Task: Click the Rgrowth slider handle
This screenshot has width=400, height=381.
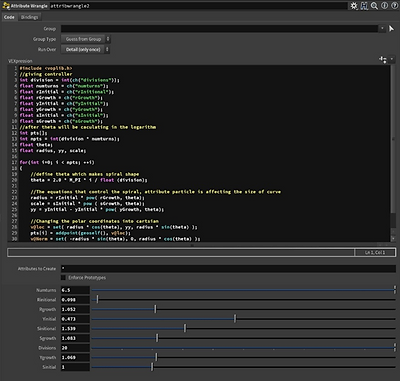Action: [155, 309]
